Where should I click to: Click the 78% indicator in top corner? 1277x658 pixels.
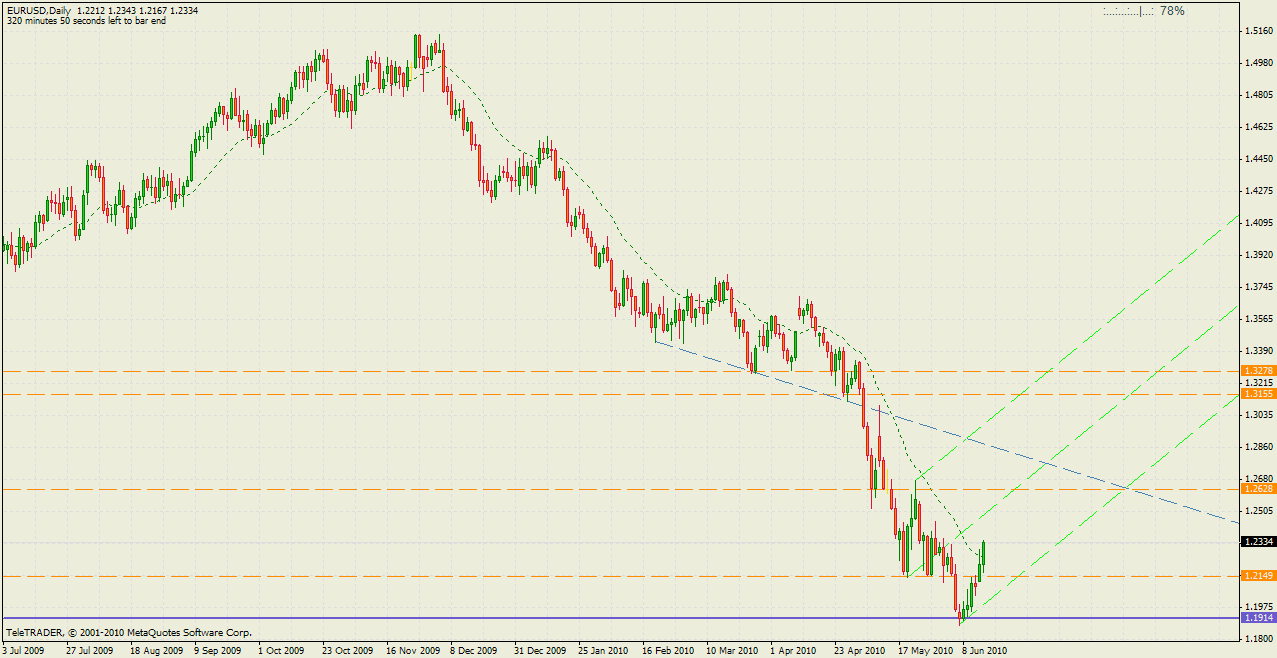tap(1172, 11)
